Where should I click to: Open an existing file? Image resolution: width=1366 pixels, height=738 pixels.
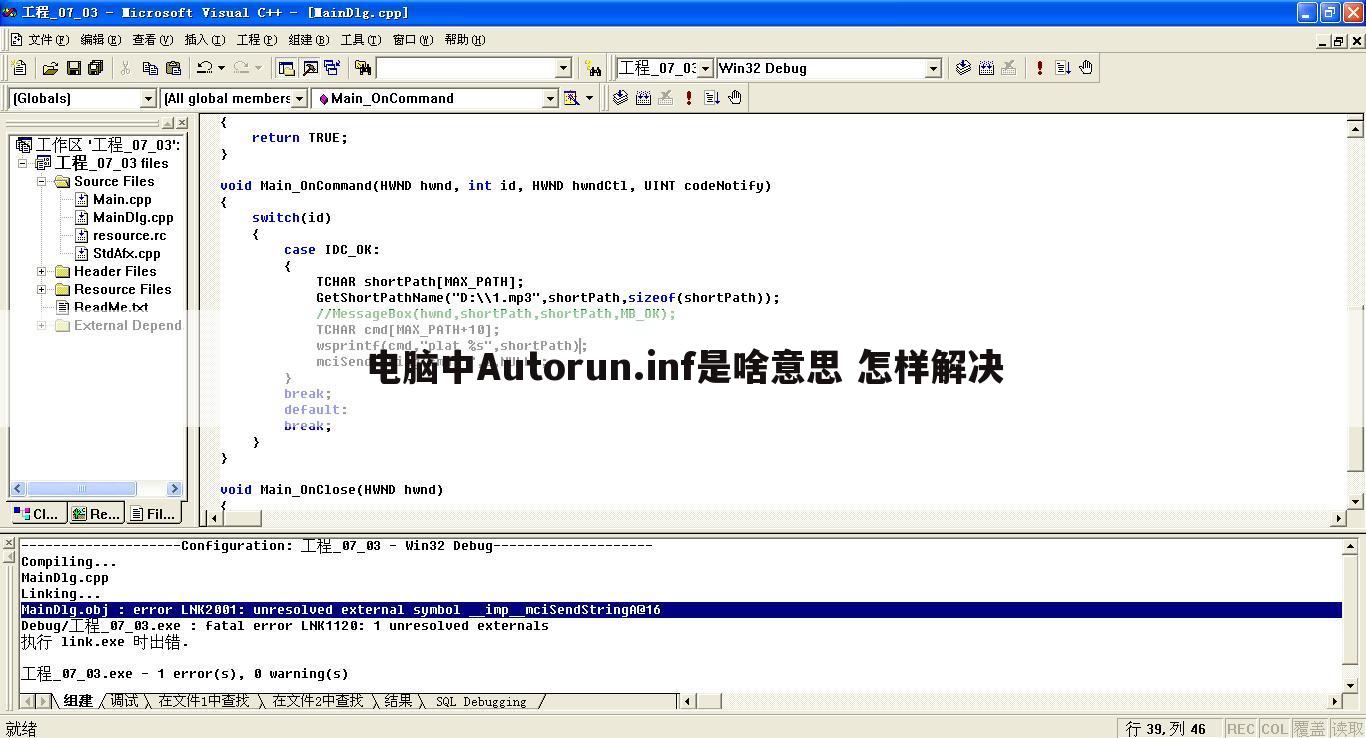(x=50, y=67)
